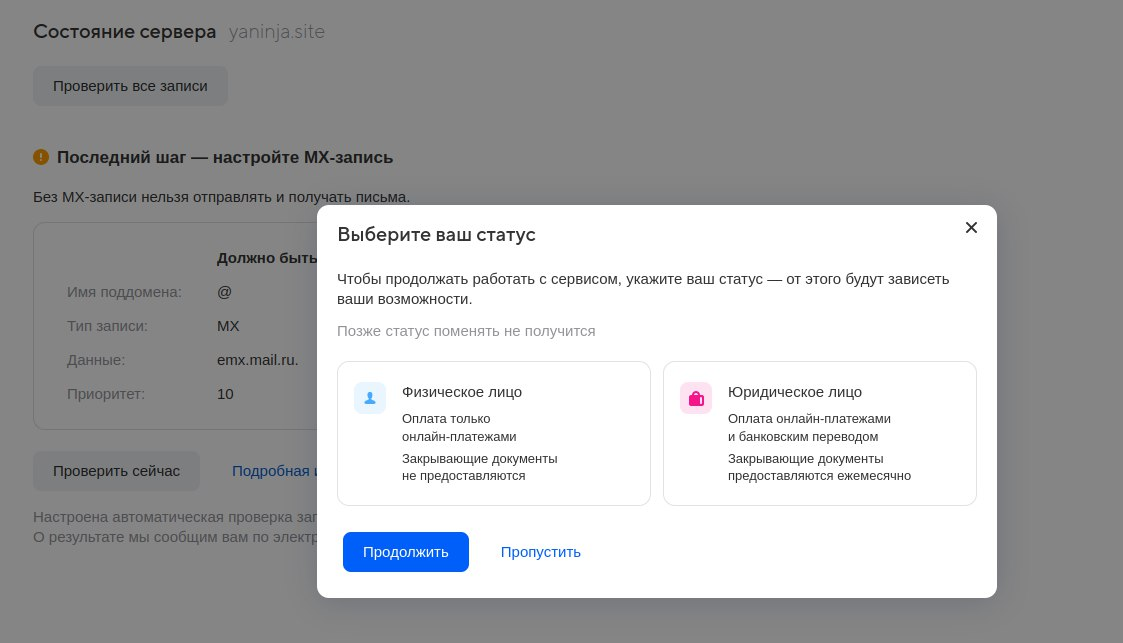
Task: Click the pink briefcase icon
Action: pyautogui.click(x=696, y=398)
